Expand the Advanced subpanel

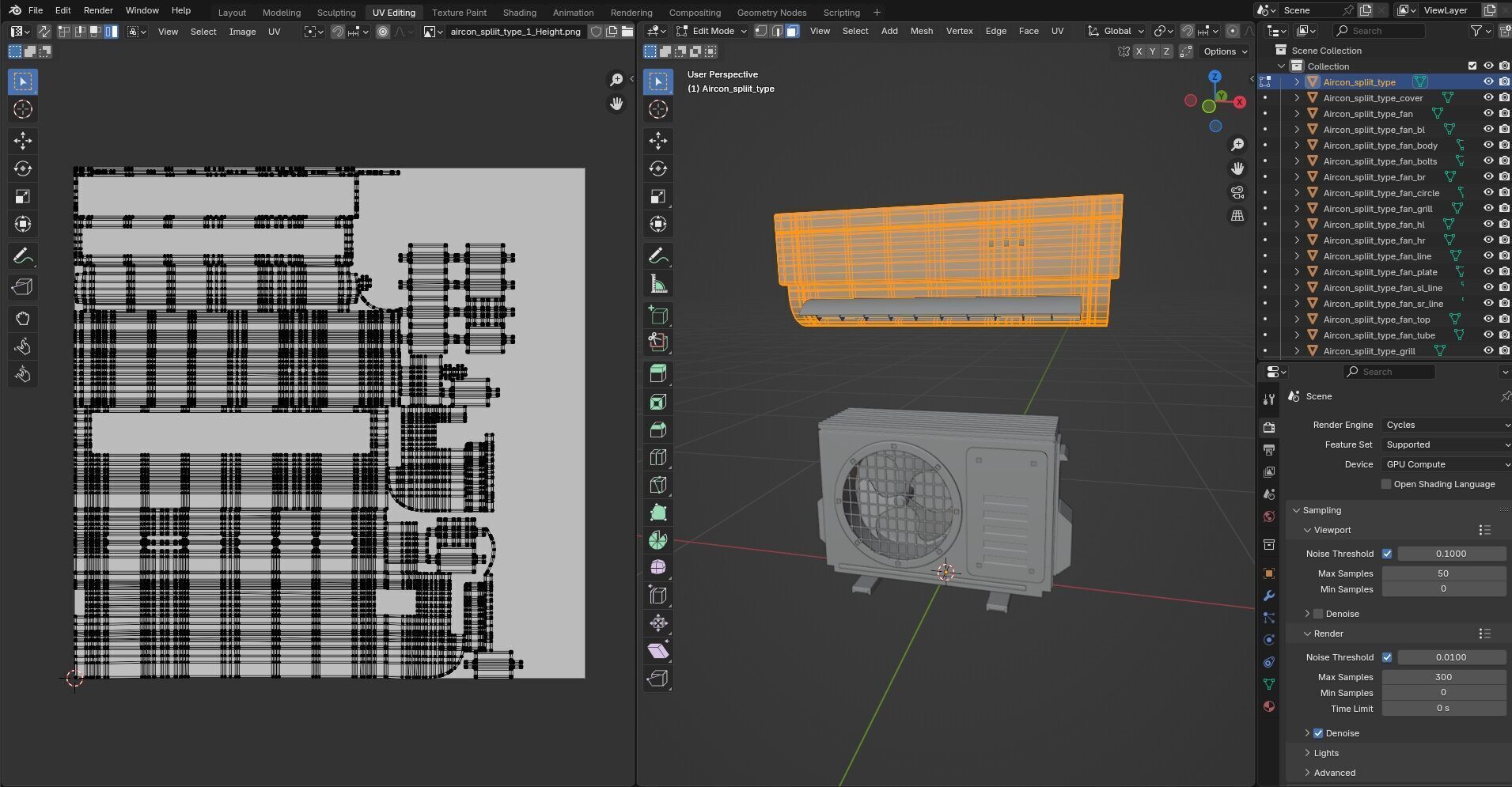pos(1308,773)
